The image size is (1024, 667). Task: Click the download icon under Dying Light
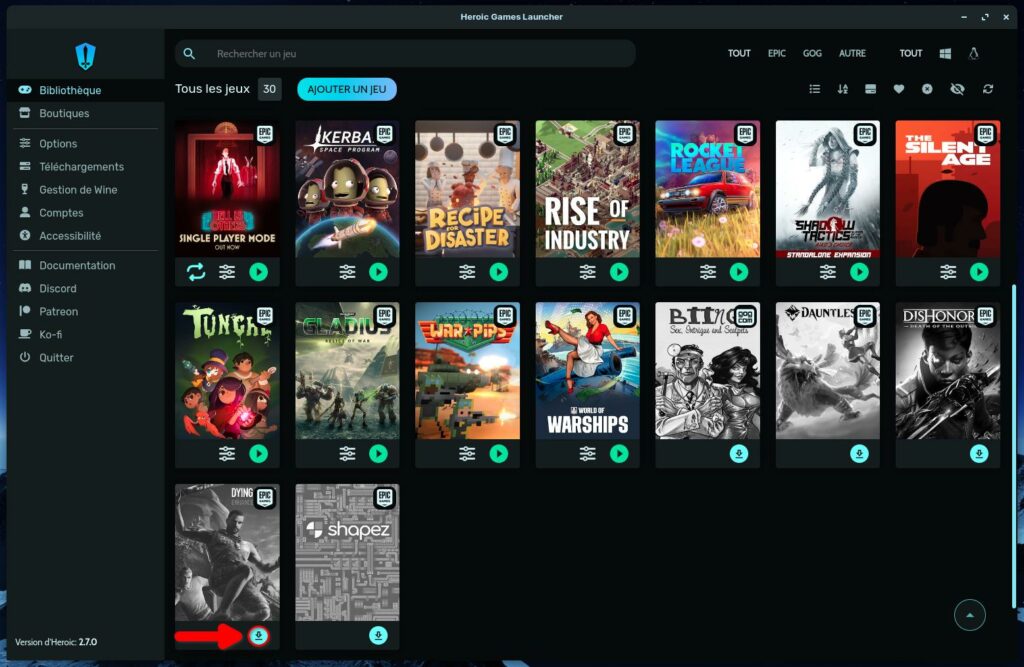click(259, 635)
